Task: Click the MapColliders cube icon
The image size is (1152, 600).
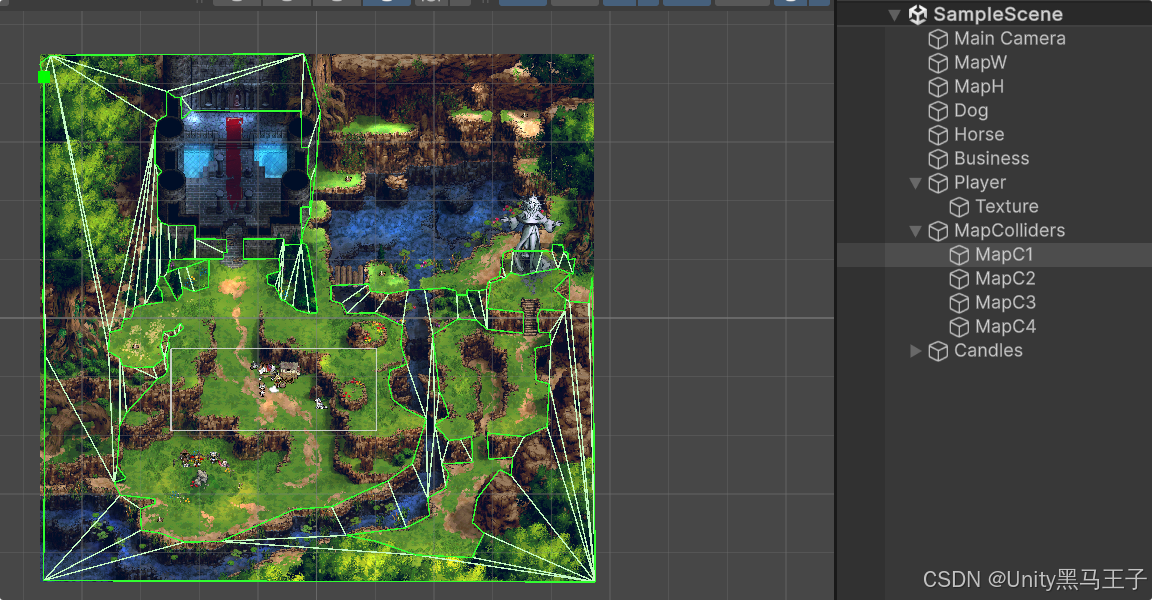Action: coord(938,231)
